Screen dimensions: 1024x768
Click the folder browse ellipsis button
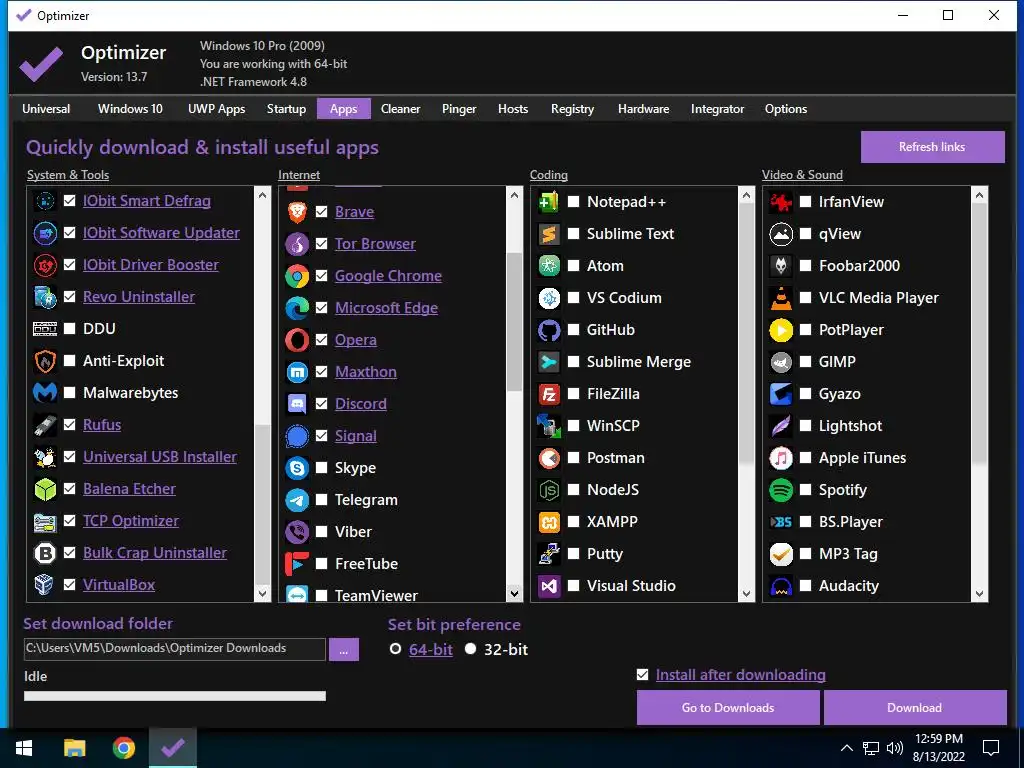coord(344,650)
